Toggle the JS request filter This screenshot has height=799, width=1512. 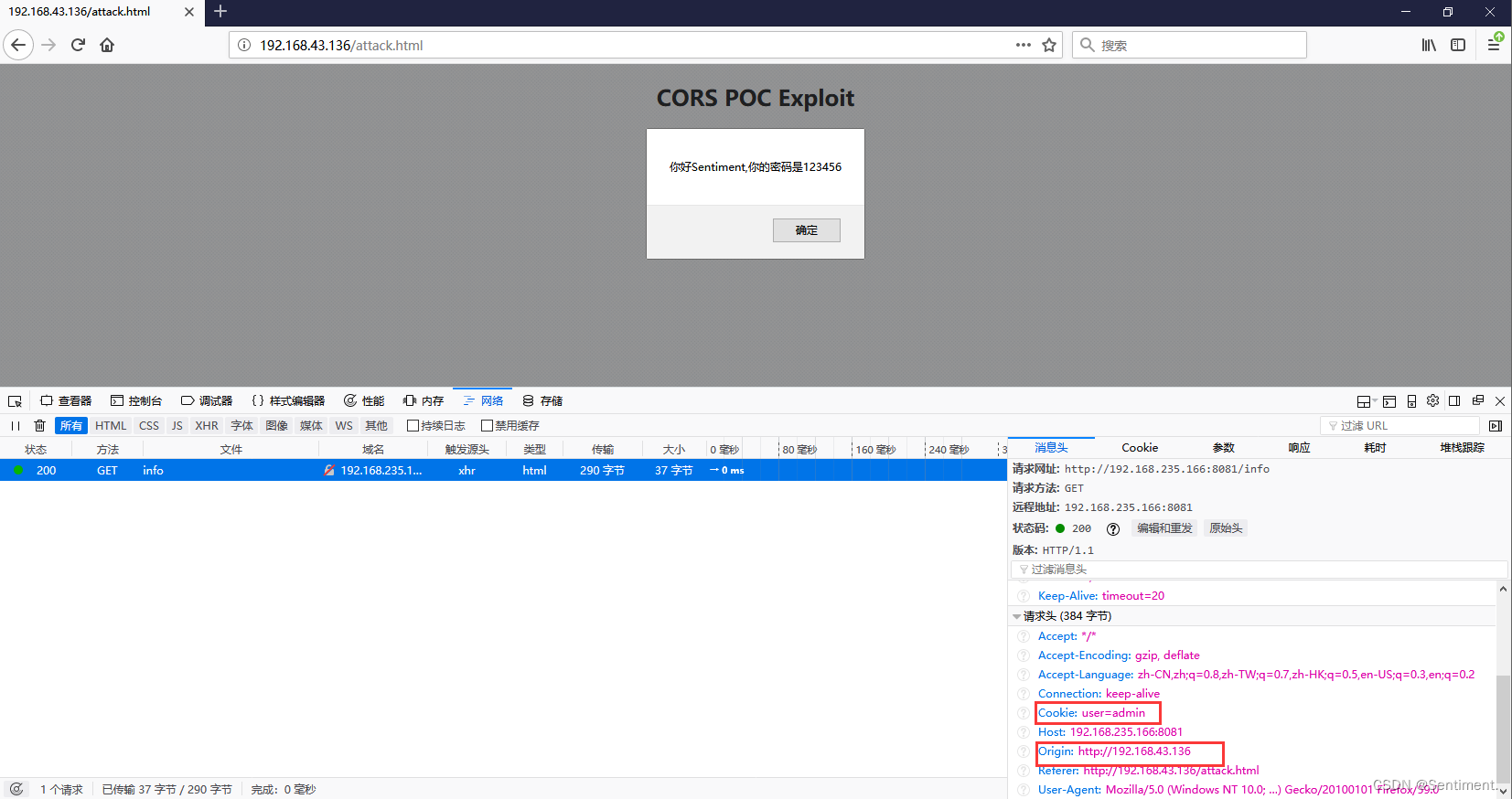(177, 426)
